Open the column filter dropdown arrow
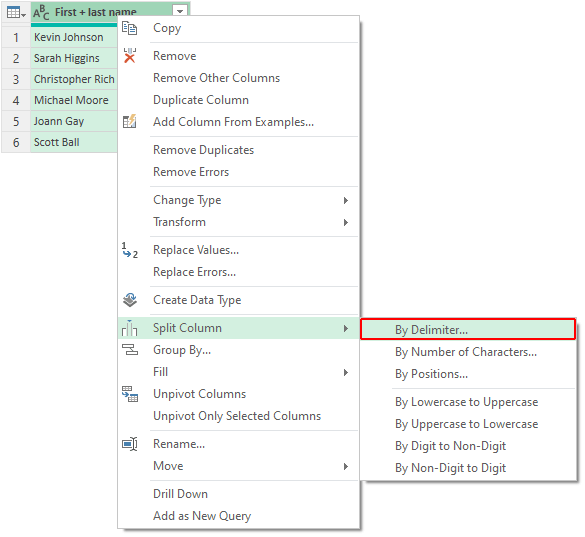585x537 pixels. point(180,11)
